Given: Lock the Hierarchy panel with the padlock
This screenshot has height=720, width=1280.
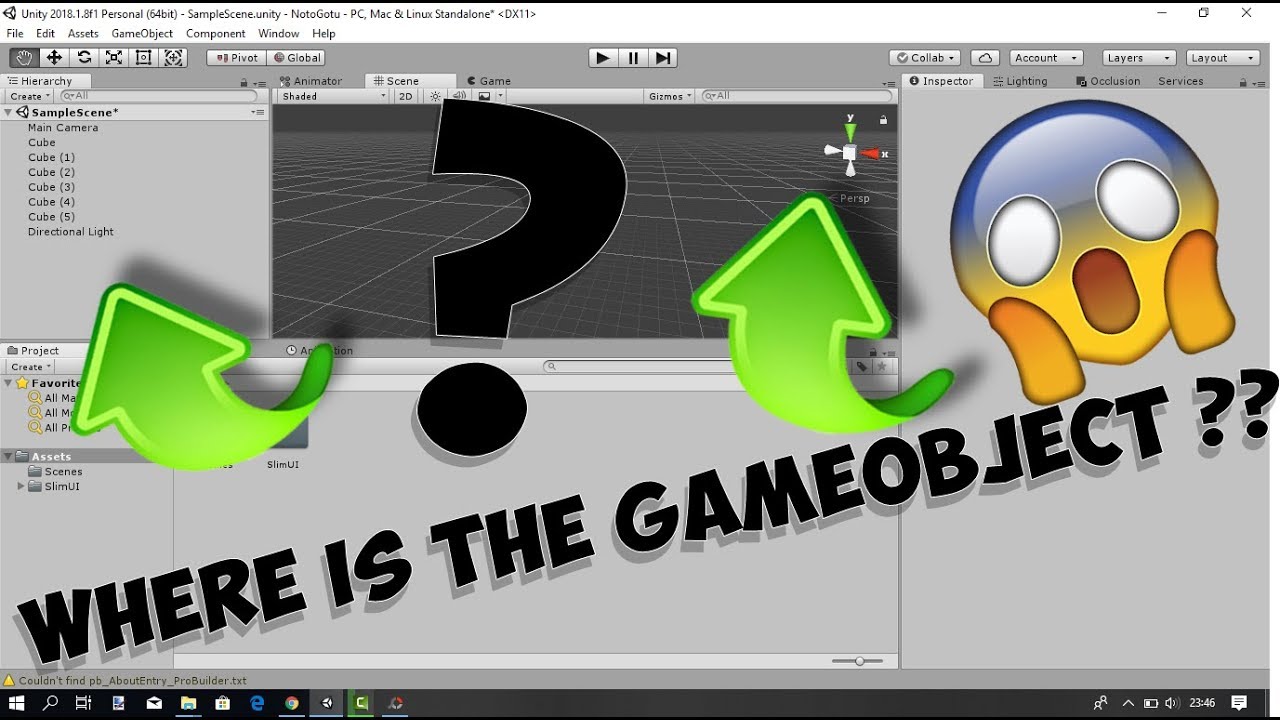Looking at the screenshot, I should click(244, 82).
